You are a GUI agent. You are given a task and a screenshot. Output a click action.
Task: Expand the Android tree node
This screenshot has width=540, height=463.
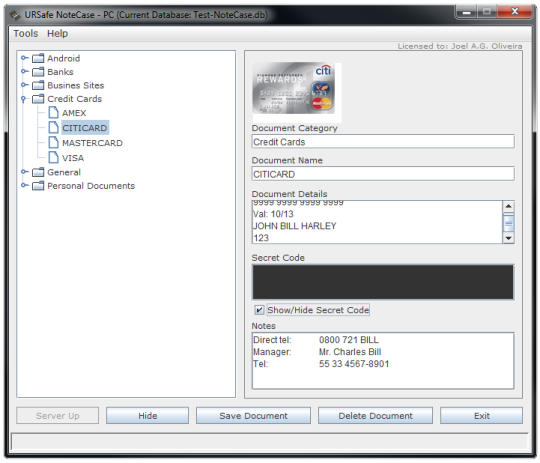[x=24, y=58]
